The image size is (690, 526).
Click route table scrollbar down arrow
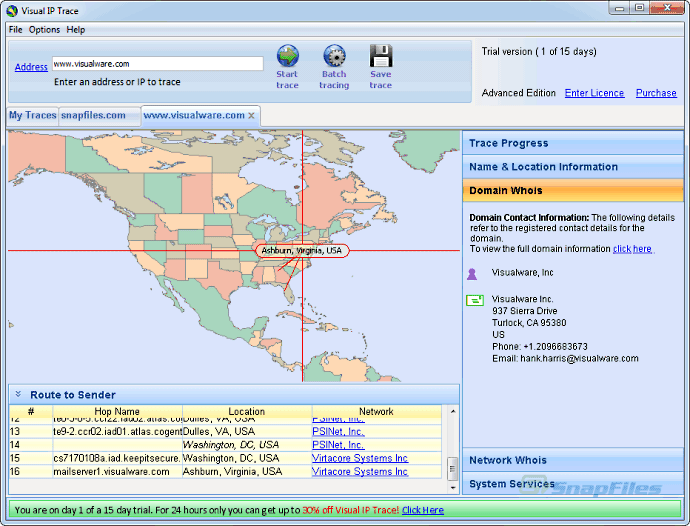(x=453, y=488)
